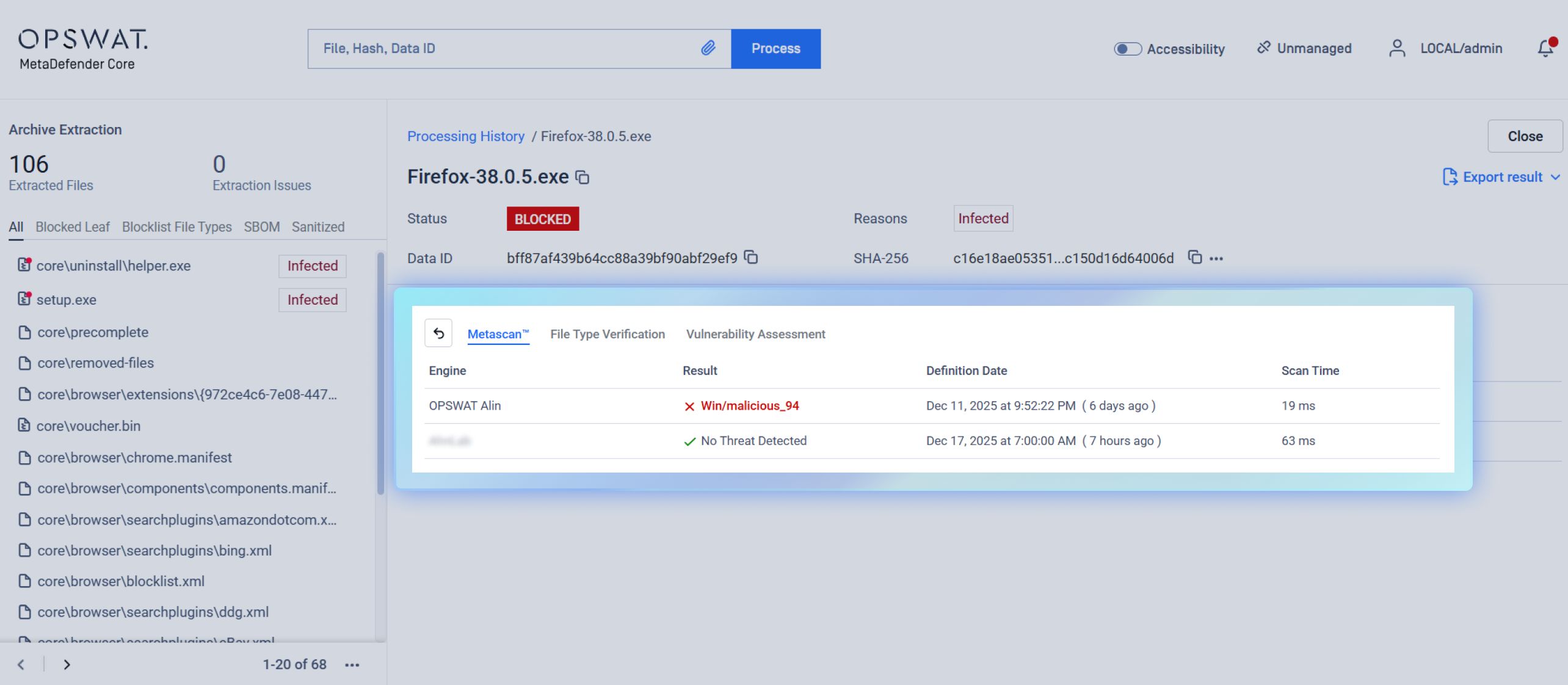Select core\uninstall\helper.exe in file list
The height and width of the screenshot is (685, 1568).
(x=114, y=266)
